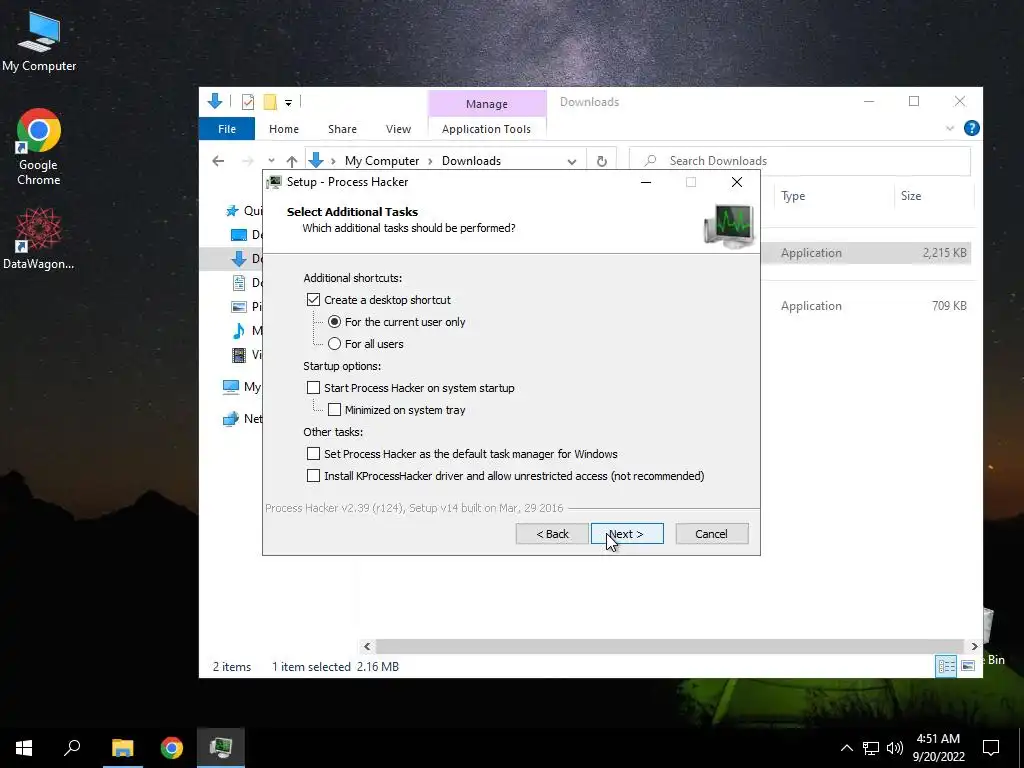Open Explorer Help question mark icon
Image resolution: width=1024 pixels, height=768 pixels.
972,128
